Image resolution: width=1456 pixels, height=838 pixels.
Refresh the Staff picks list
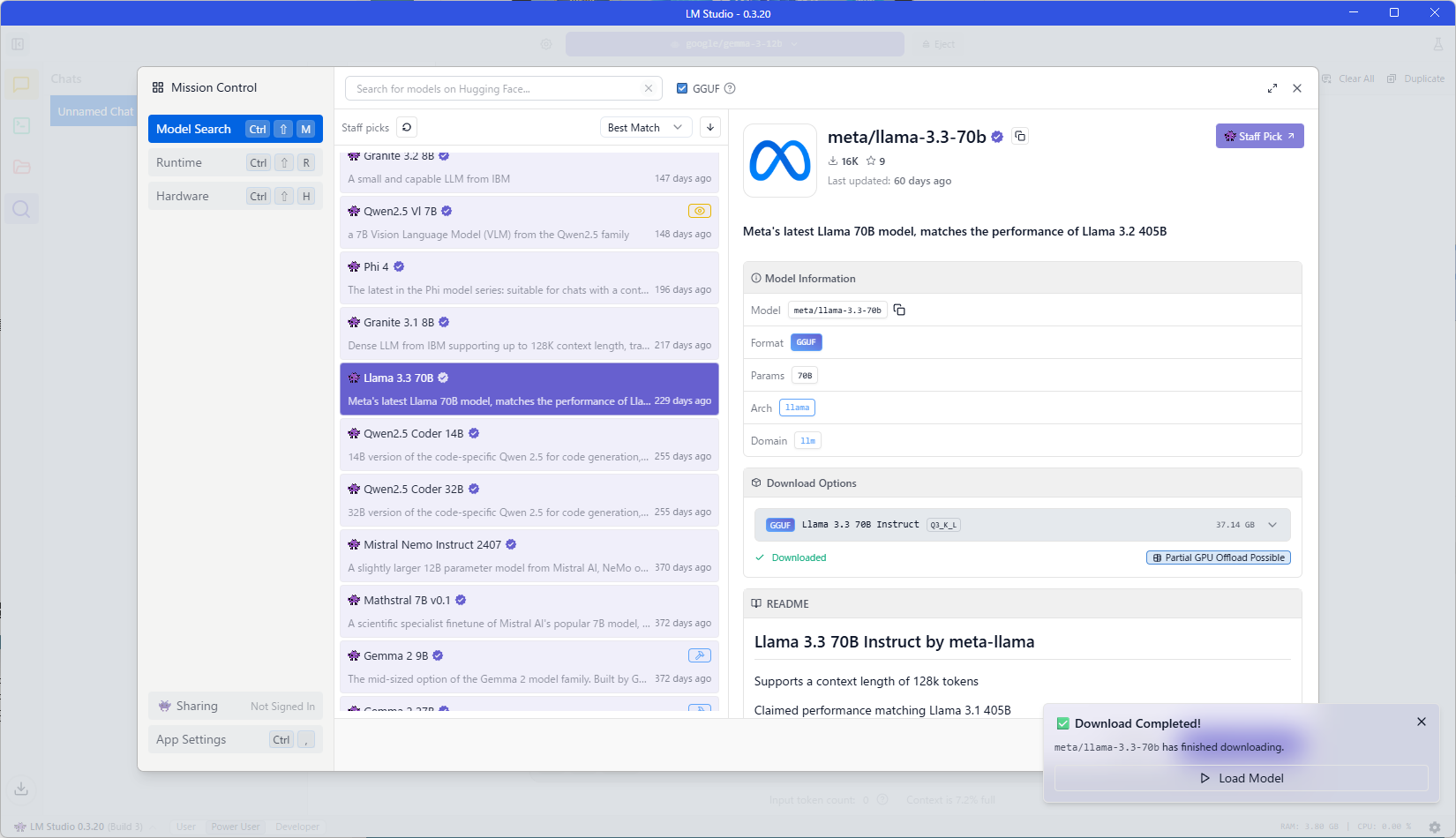tap(407, 127)
